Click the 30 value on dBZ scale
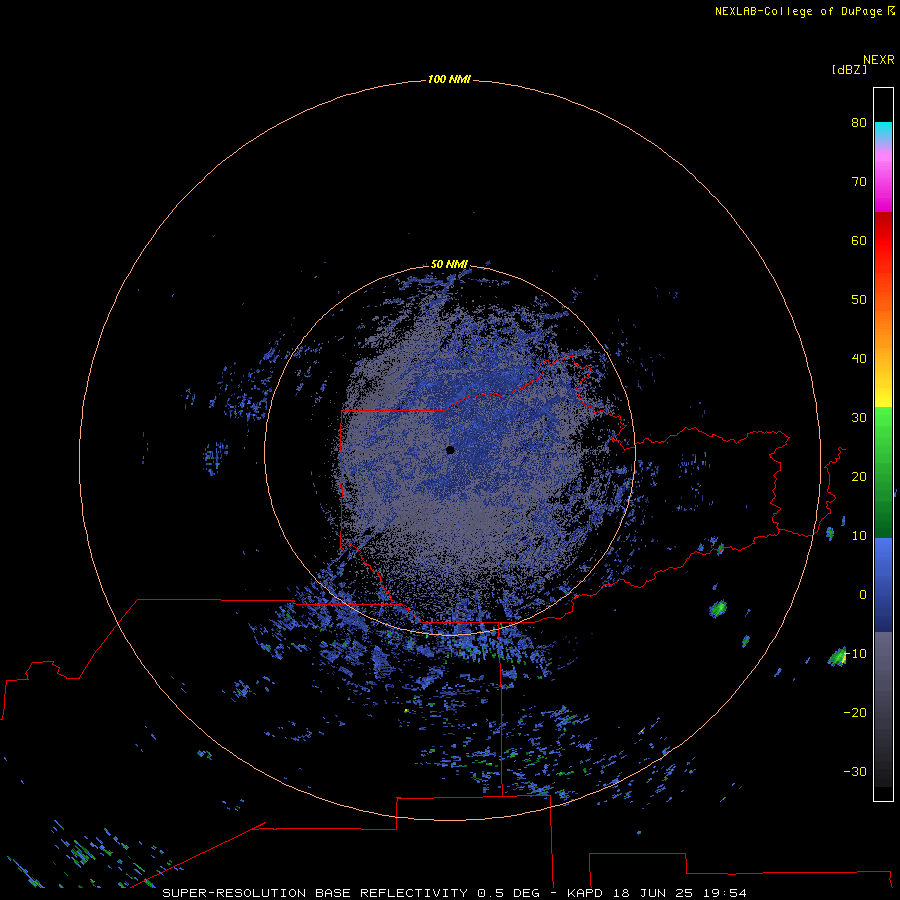This screenshot has height=900, width=900. tap(859, 417)
